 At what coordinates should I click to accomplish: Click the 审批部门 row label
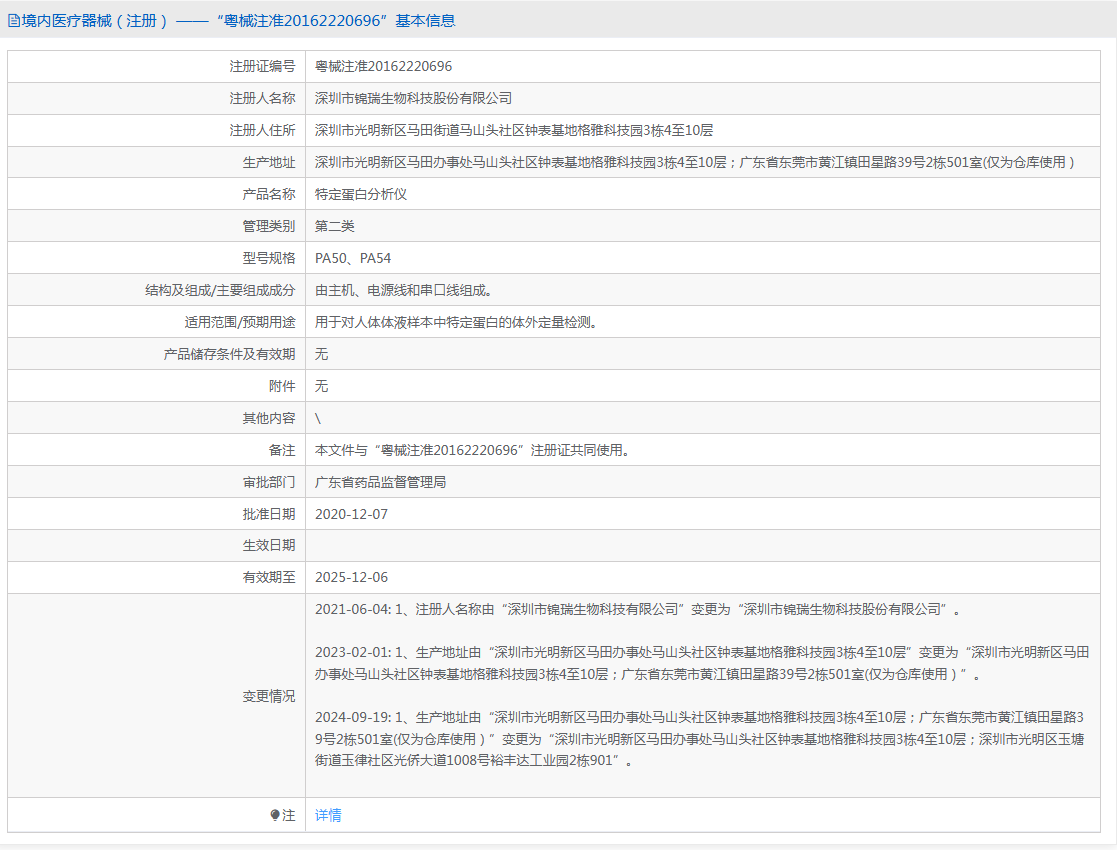tap(269, 482)
